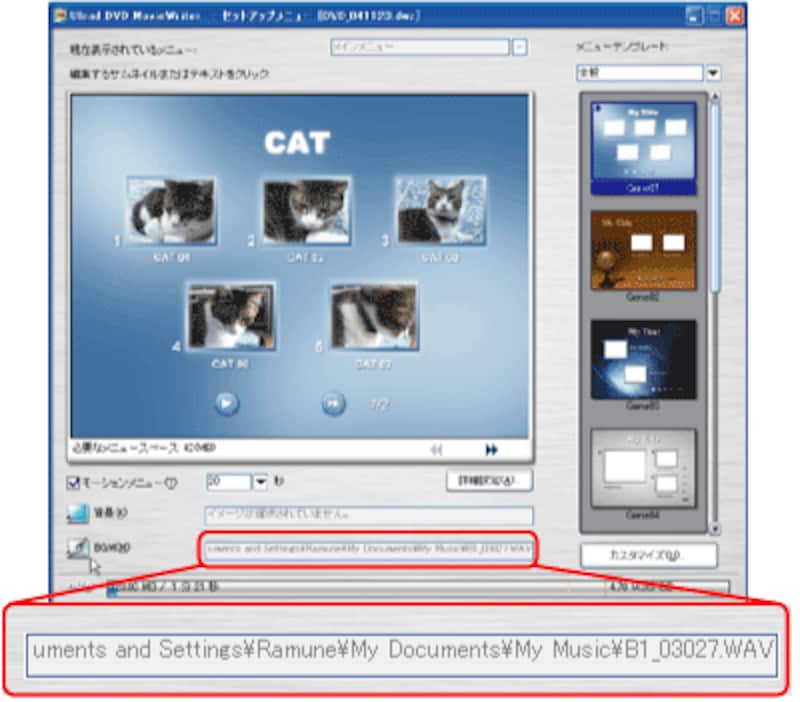Click the BGM music icon
Viewport: 800px width, 702px height.
78,547
